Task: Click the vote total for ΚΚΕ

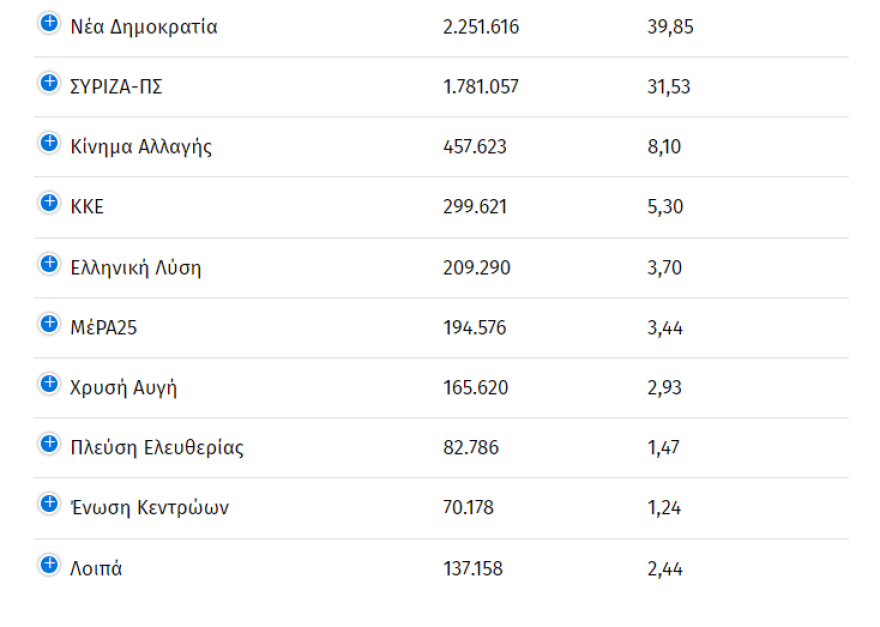Action: [x=475, y=207]
